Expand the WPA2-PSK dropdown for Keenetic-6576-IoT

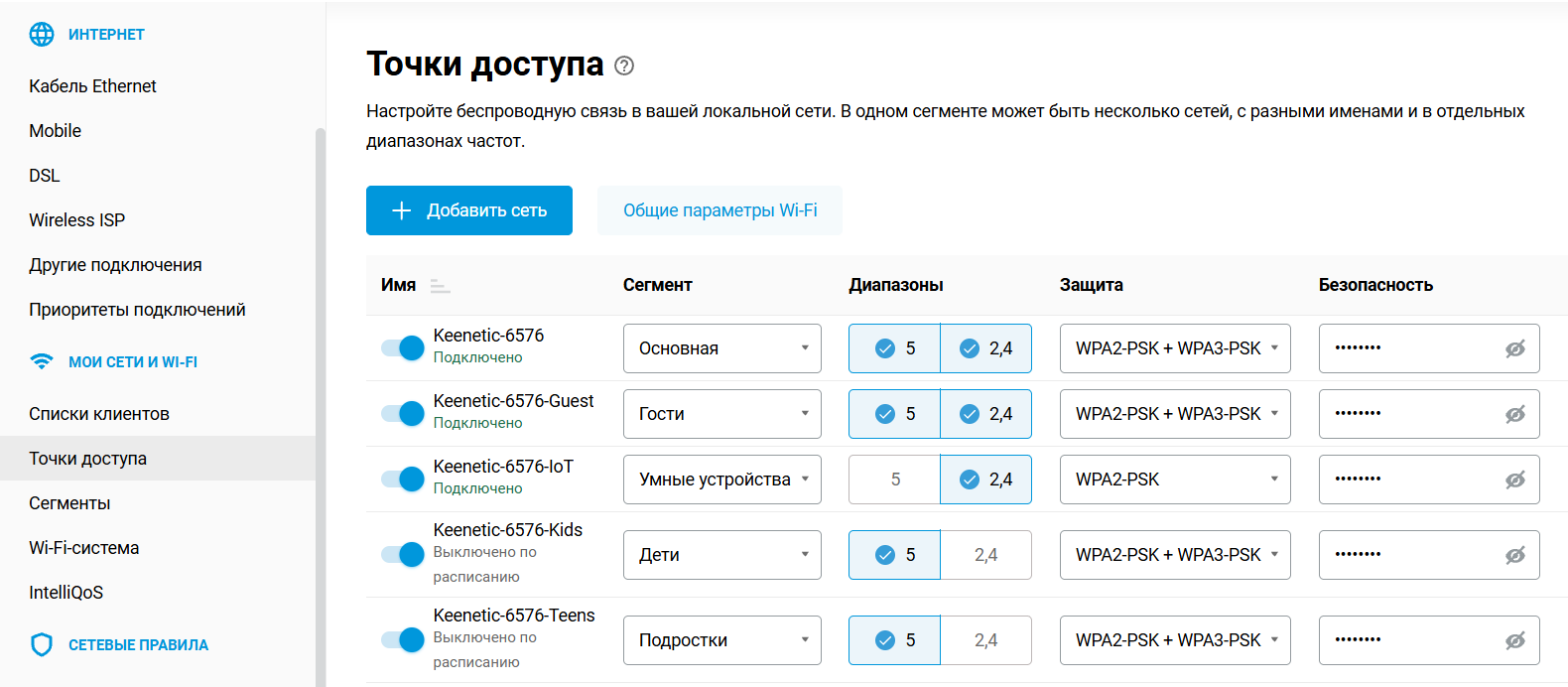(x=1175, y=480)
